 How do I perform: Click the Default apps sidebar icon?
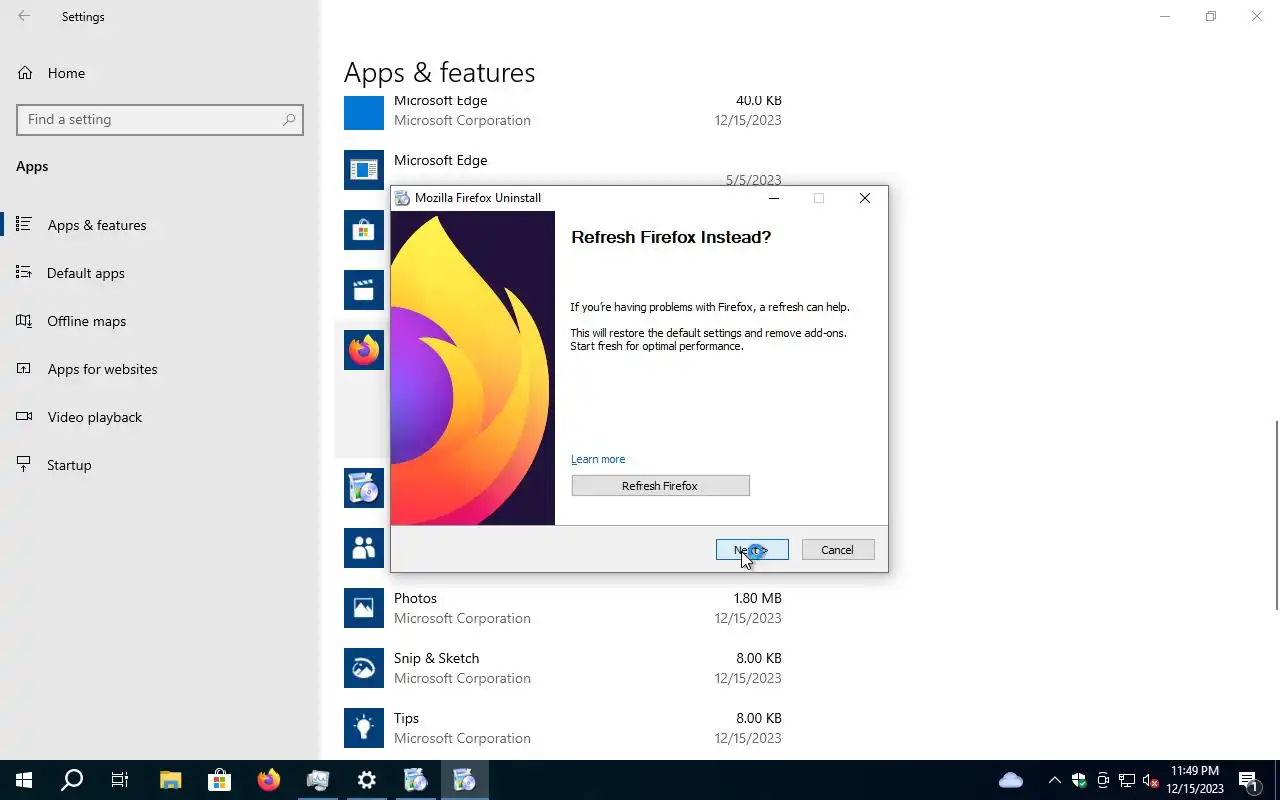click(25, 272)
